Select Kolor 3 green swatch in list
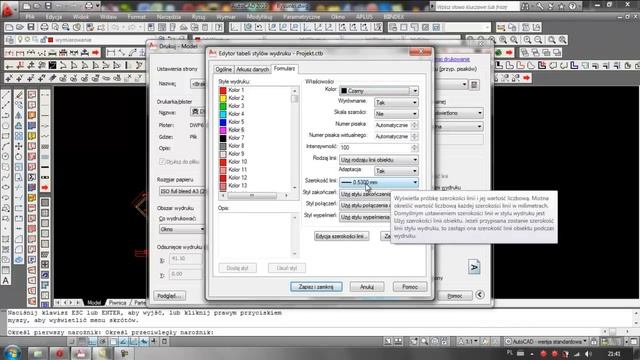 point(223,106)
